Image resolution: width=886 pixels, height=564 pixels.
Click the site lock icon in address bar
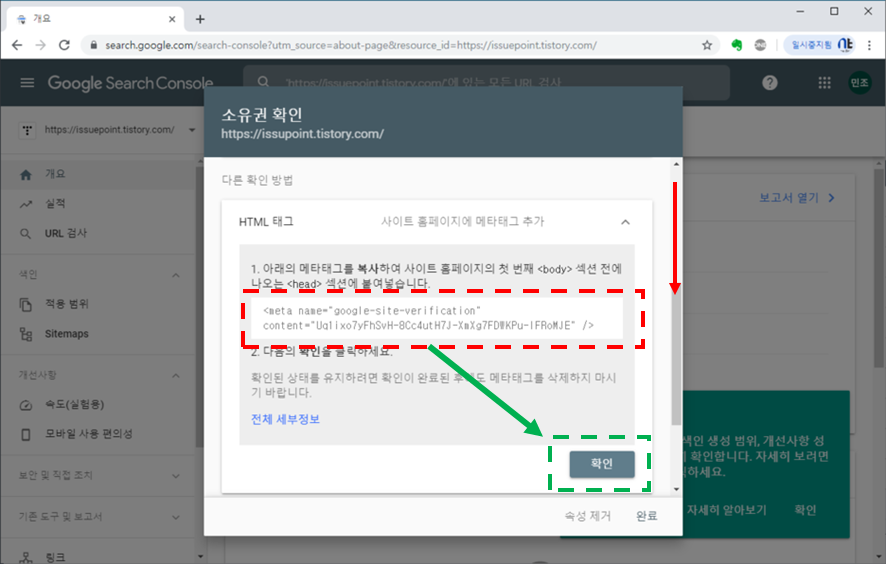click(x=94, y=45)
